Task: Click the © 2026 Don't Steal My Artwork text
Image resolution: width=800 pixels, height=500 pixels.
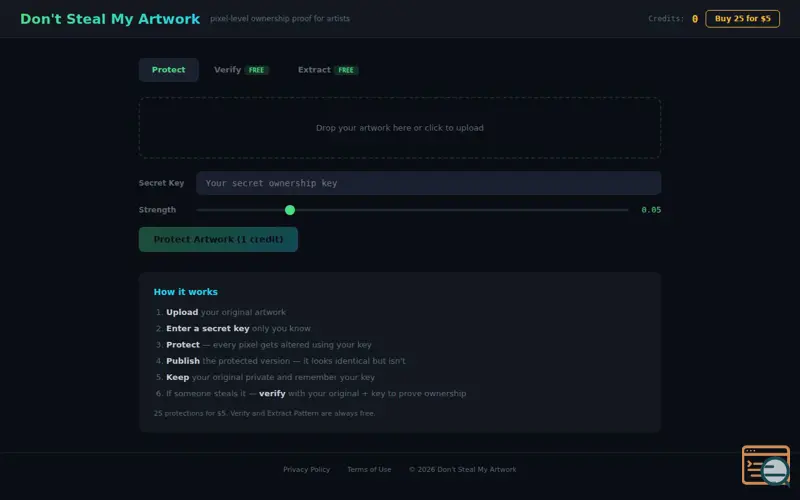Action: pos(463,469)
